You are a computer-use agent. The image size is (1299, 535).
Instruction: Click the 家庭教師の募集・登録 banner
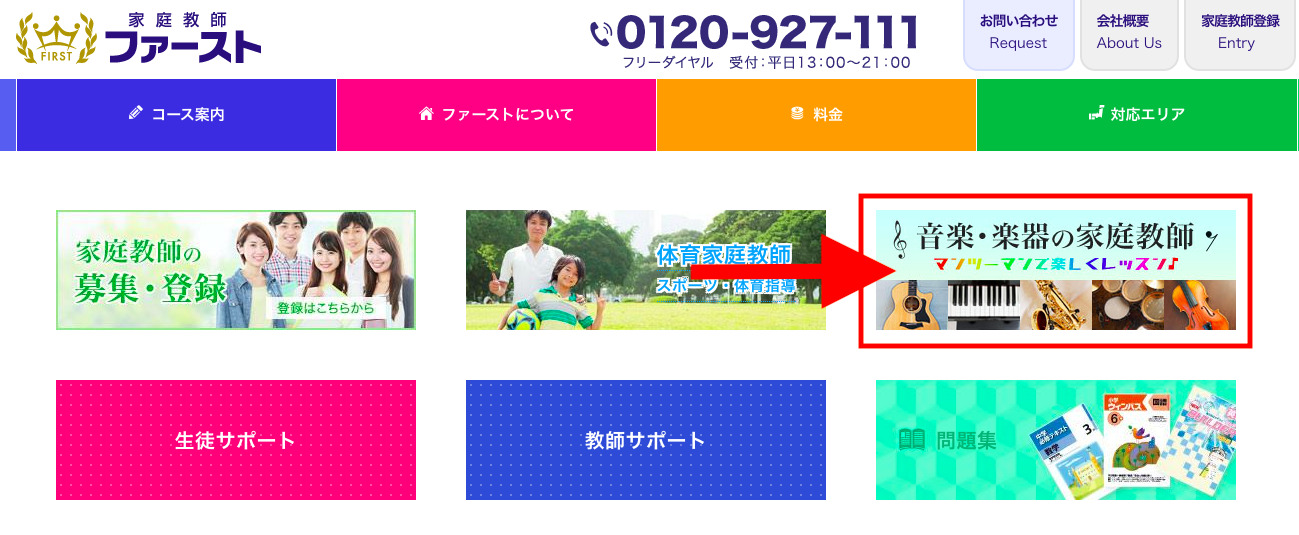pos(236,270)
